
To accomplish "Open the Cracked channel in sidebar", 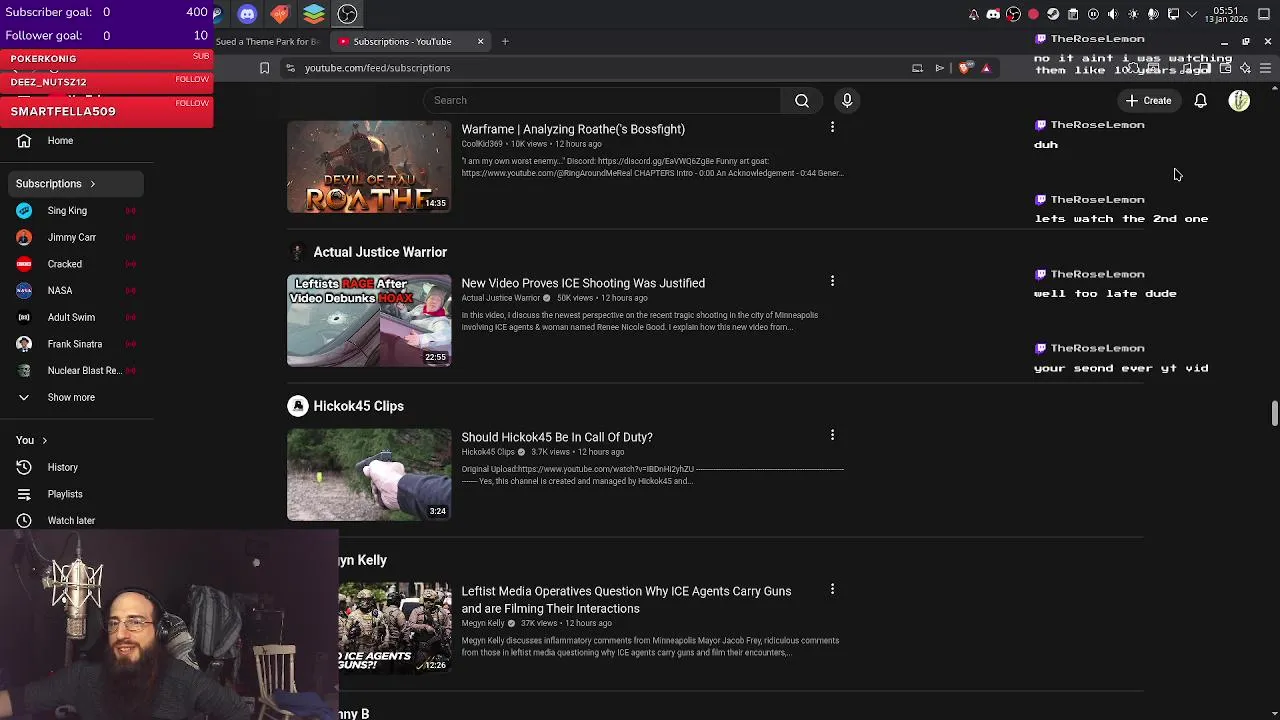I will coord(78,264).
